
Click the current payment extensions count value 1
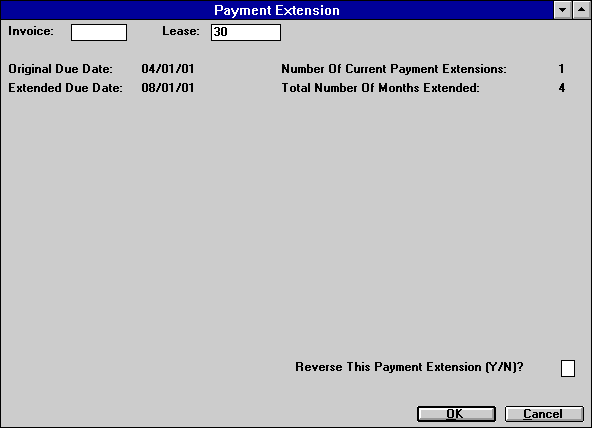point(561,69)
